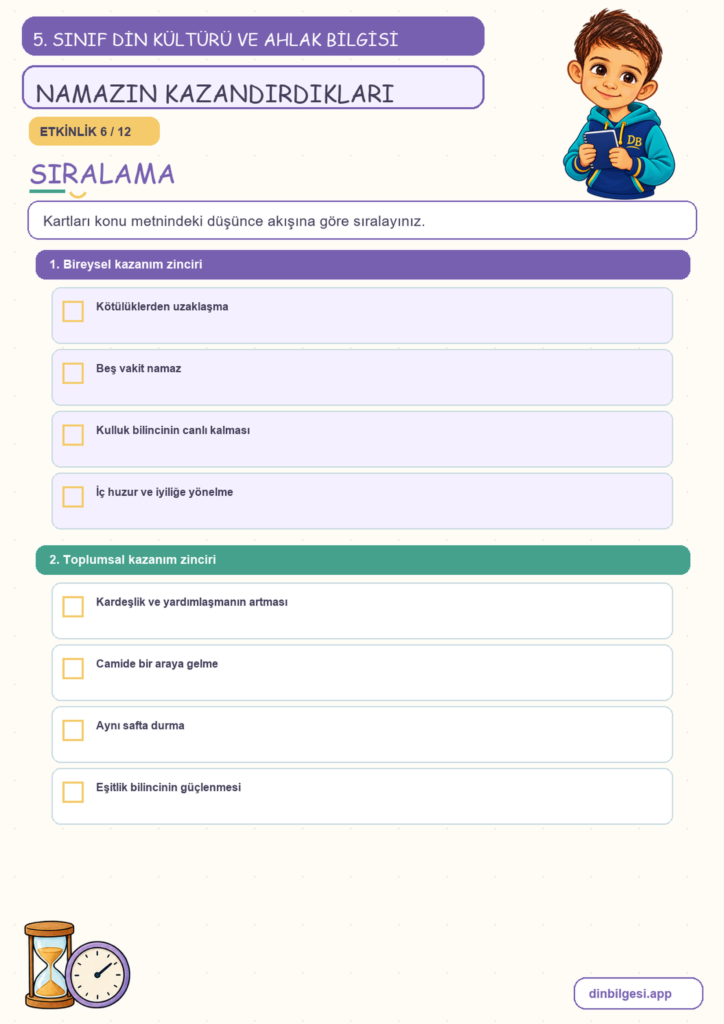Tick Eşitlik bilincinin güçlenmesi checkbox
724x1024 pixels.
[73, 792]
